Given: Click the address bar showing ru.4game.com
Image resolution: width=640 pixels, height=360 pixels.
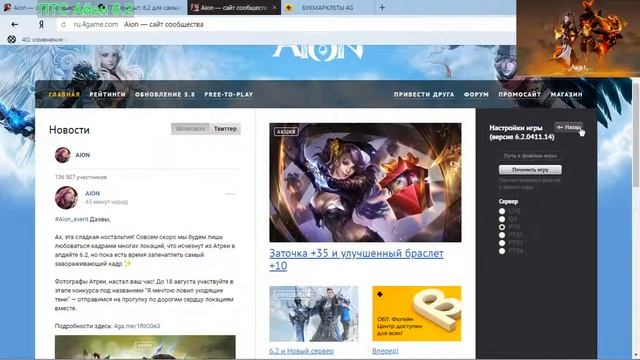Looking at the screenshot, I should [286, 24].
